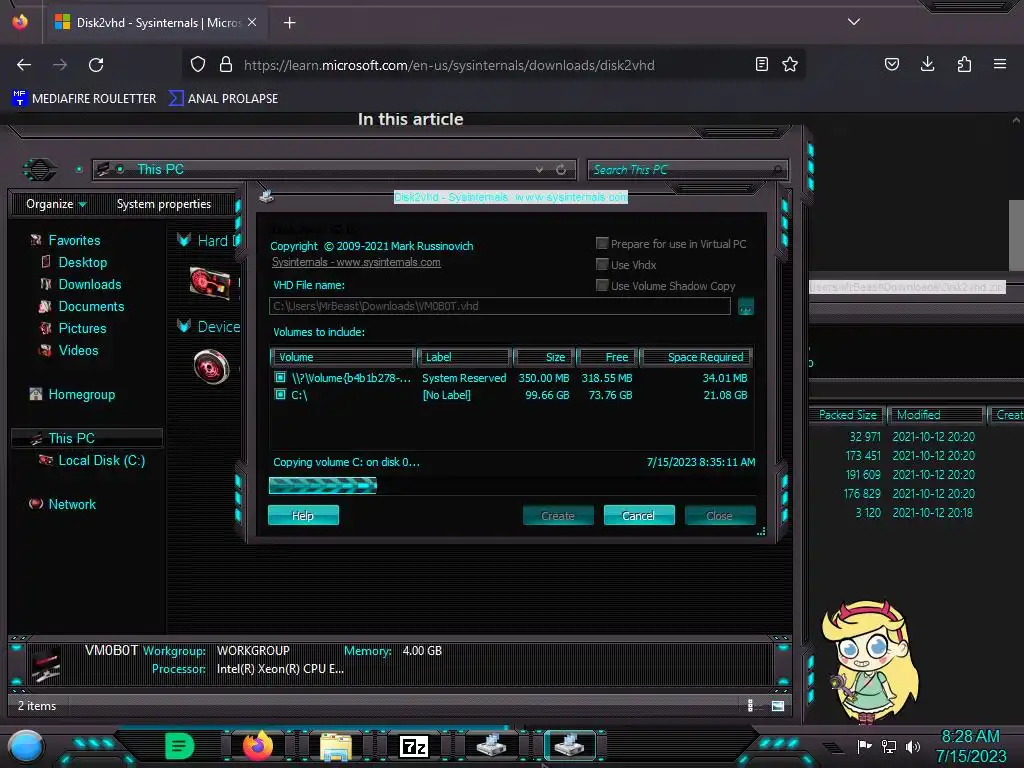Open Local Disk (C:) in navigation pane
This screenshot has height=768, width=1024.
tap(102, 460)
